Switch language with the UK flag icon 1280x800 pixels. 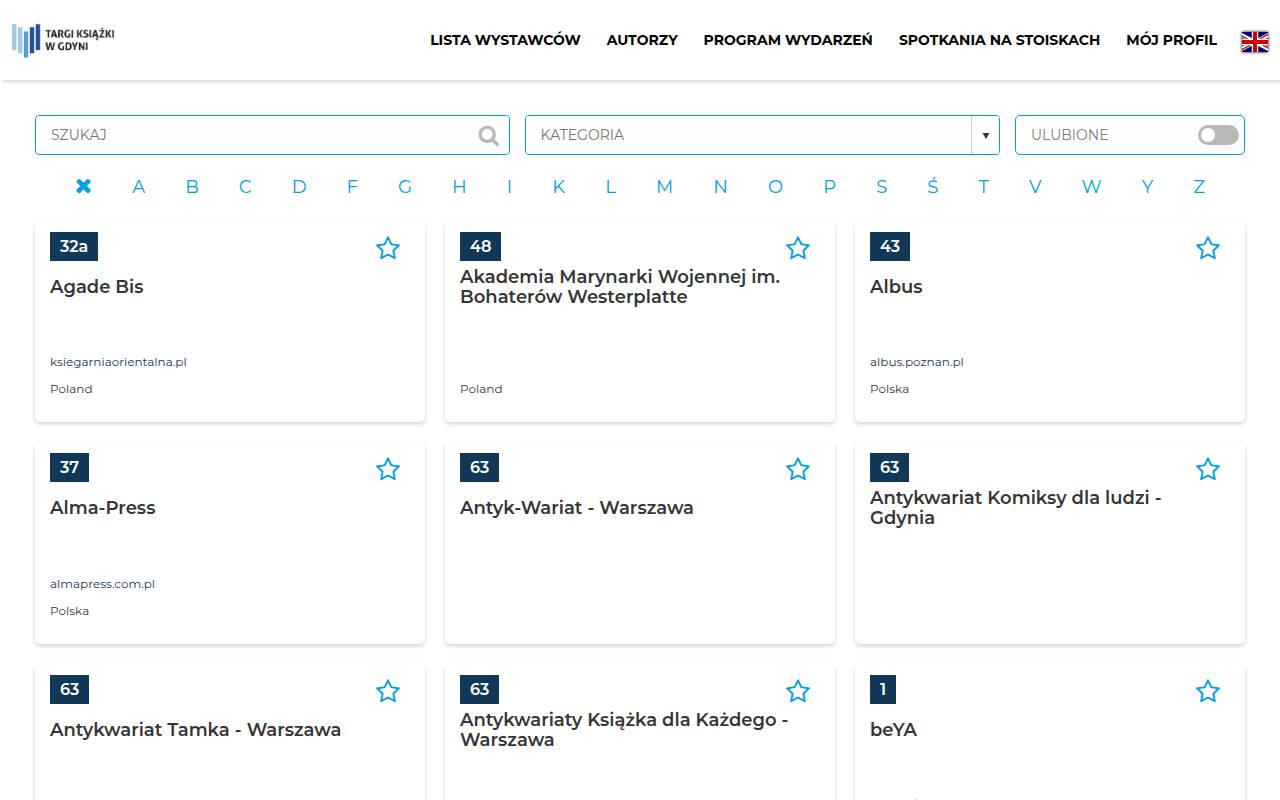pyautogui.click(x=1255, y=41)
